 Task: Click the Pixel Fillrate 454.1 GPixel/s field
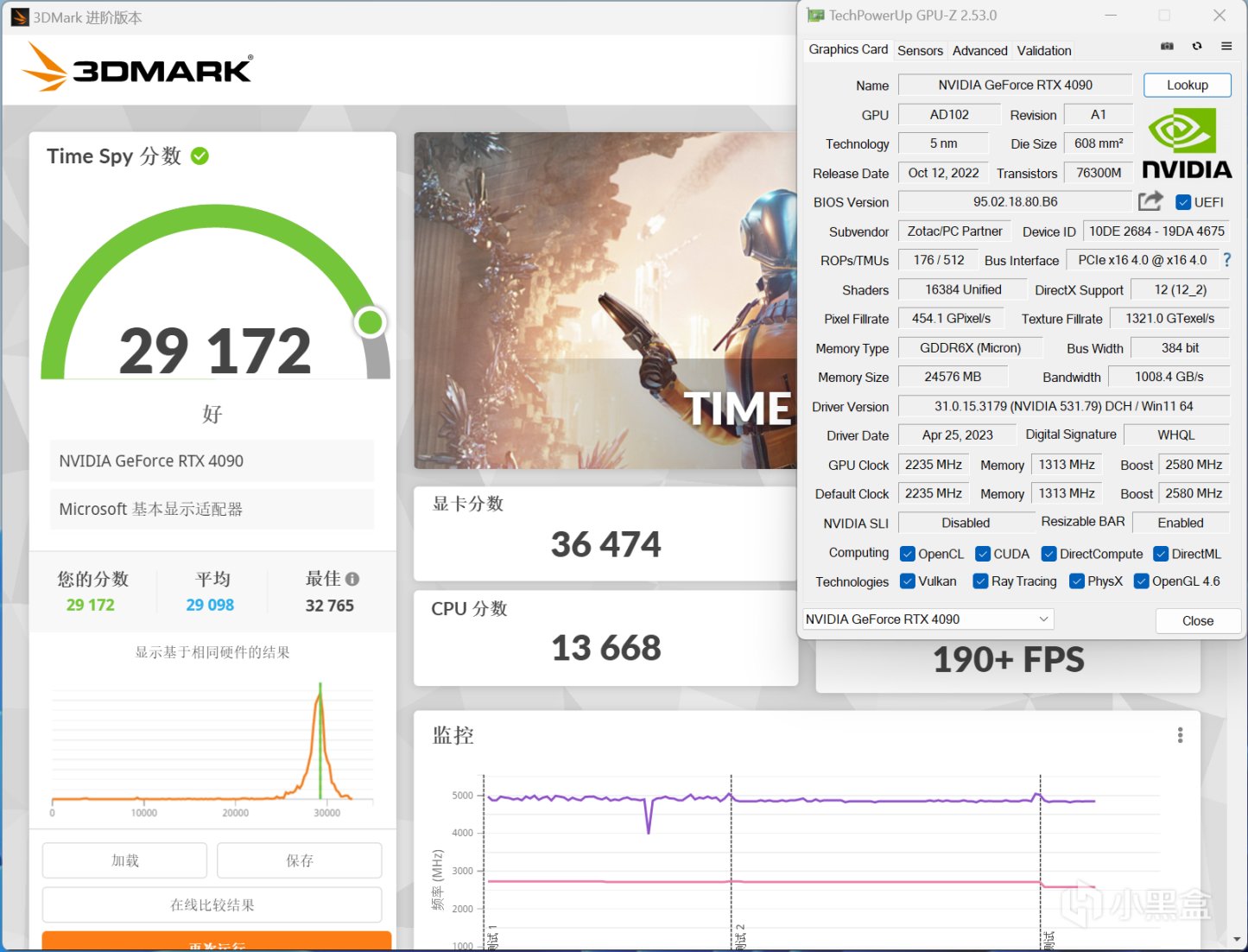(951, 318)
